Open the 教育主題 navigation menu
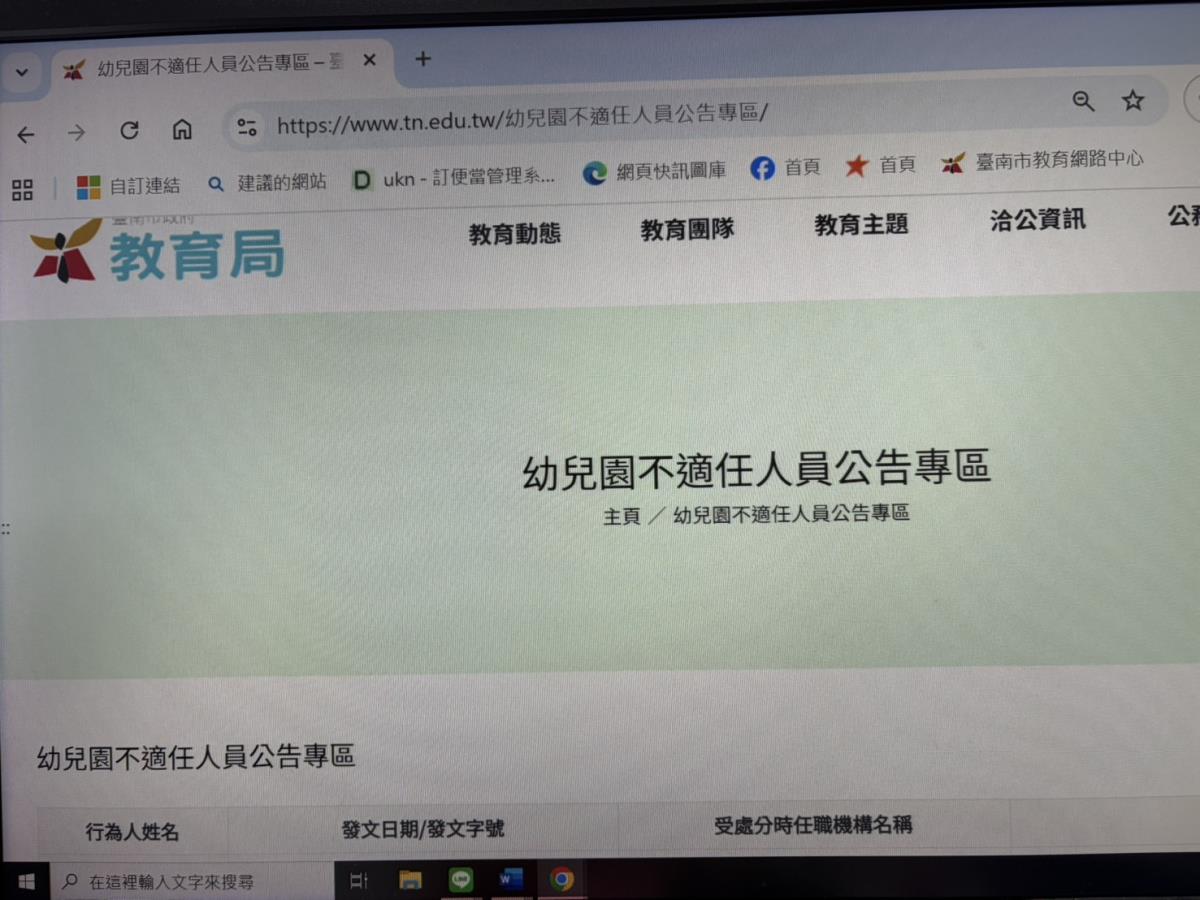 [x=860, y=225]
